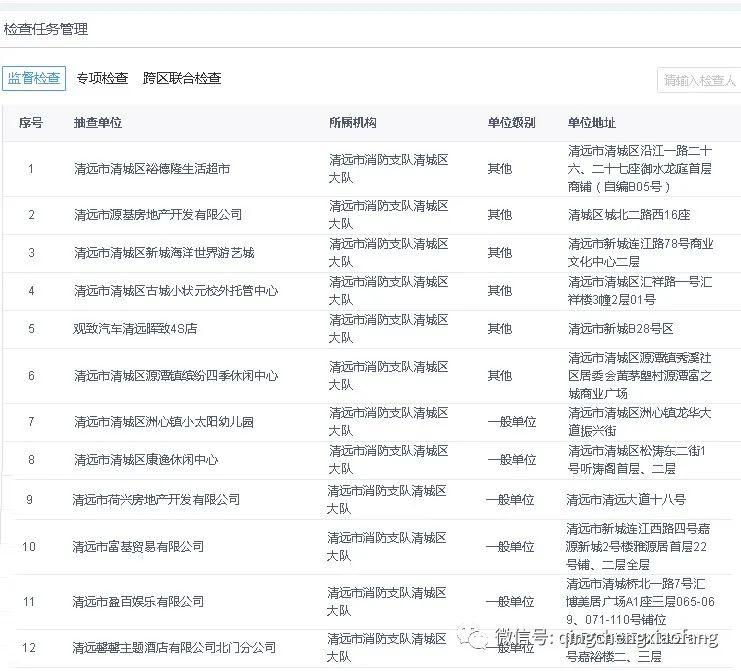Viewport: 741px width, 671px height.
Task: Select 清远馨馨主题酒店有限公司北门分公司 cell
Action: (174, 647)
